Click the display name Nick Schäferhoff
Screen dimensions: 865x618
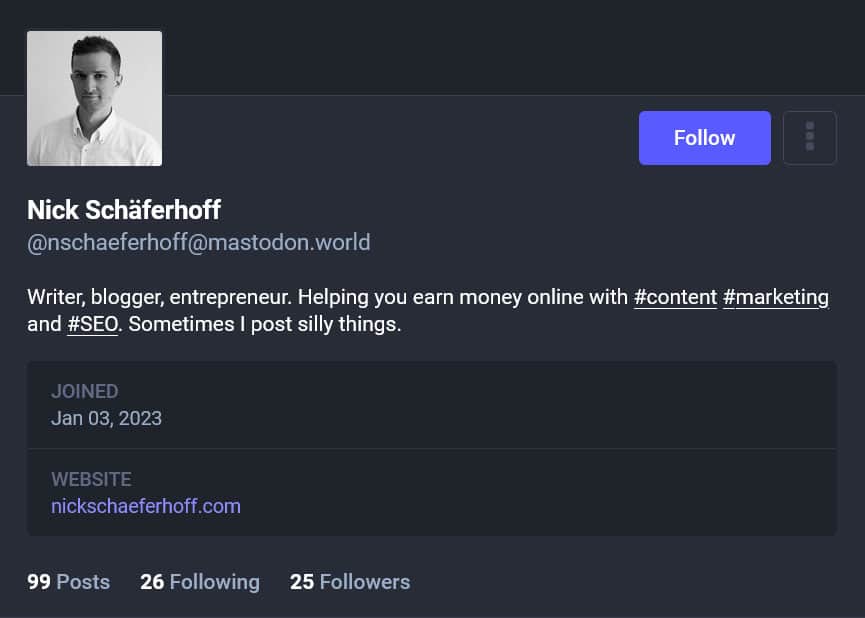(x=124, y=210)
